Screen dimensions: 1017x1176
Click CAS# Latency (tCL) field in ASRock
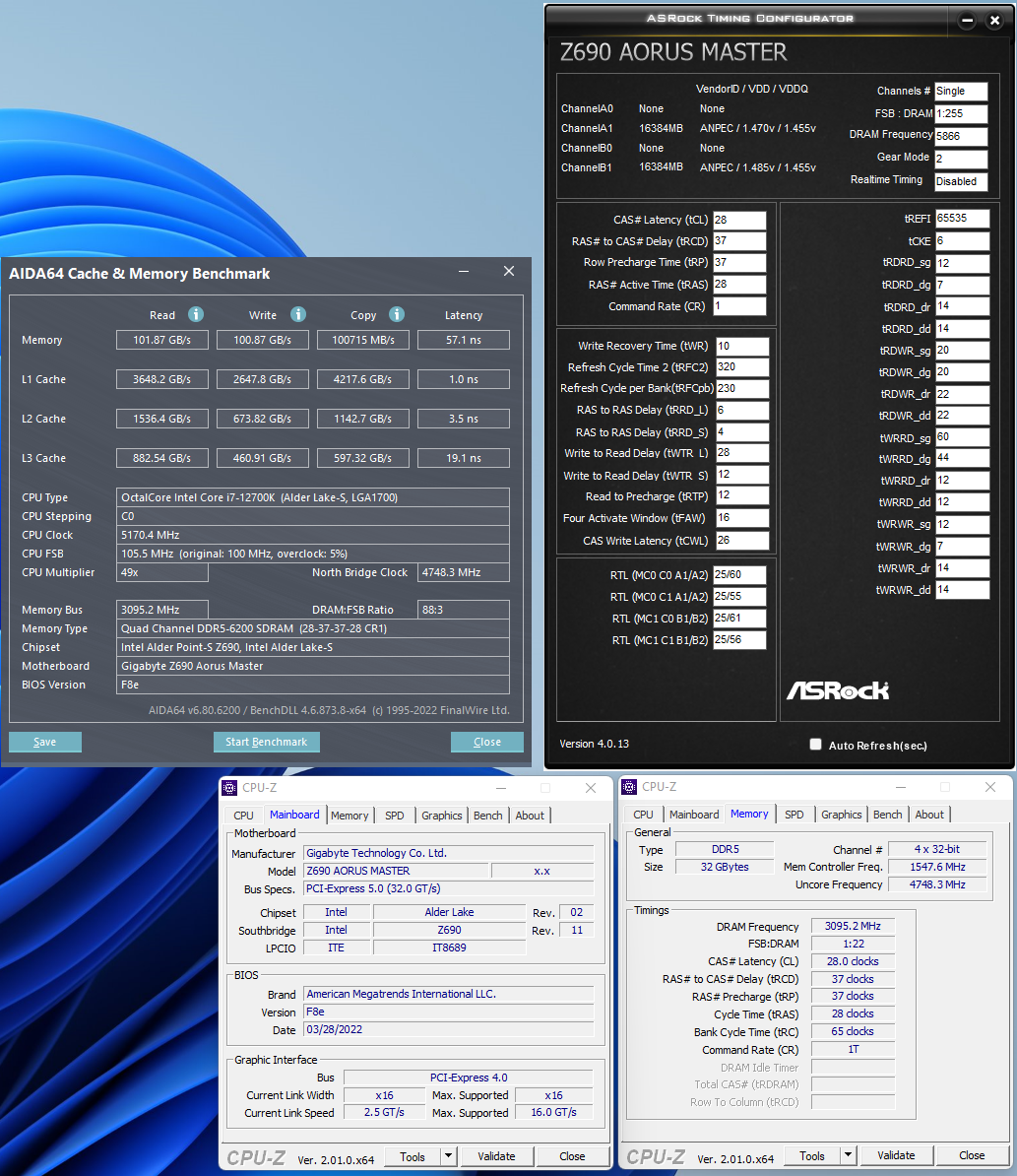click(739, 220)
